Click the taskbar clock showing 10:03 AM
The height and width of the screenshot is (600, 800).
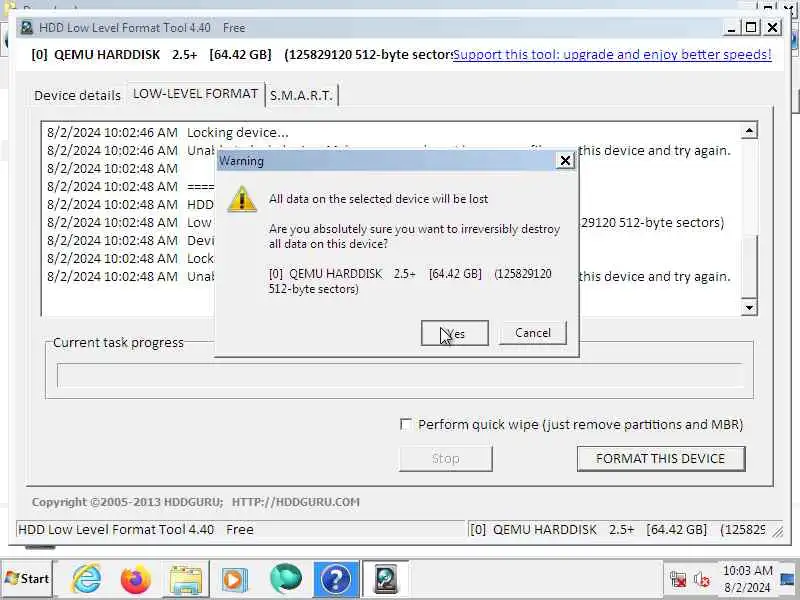tap(747, 579)
